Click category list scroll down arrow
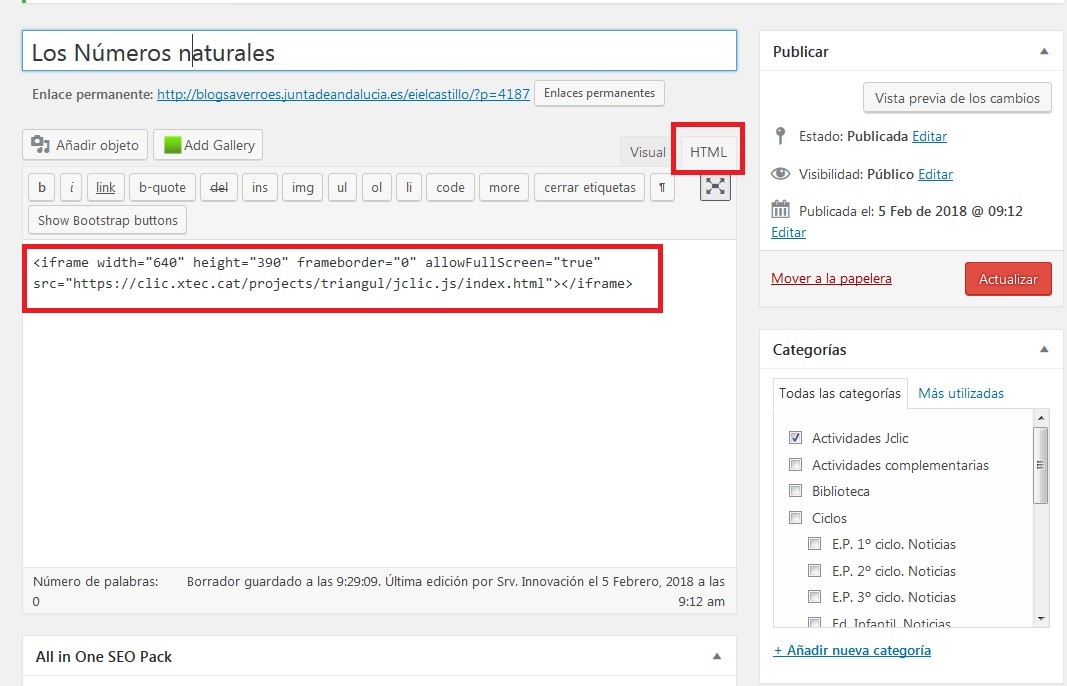This screenshot has width=1067, height=686. pos(1040,619)
